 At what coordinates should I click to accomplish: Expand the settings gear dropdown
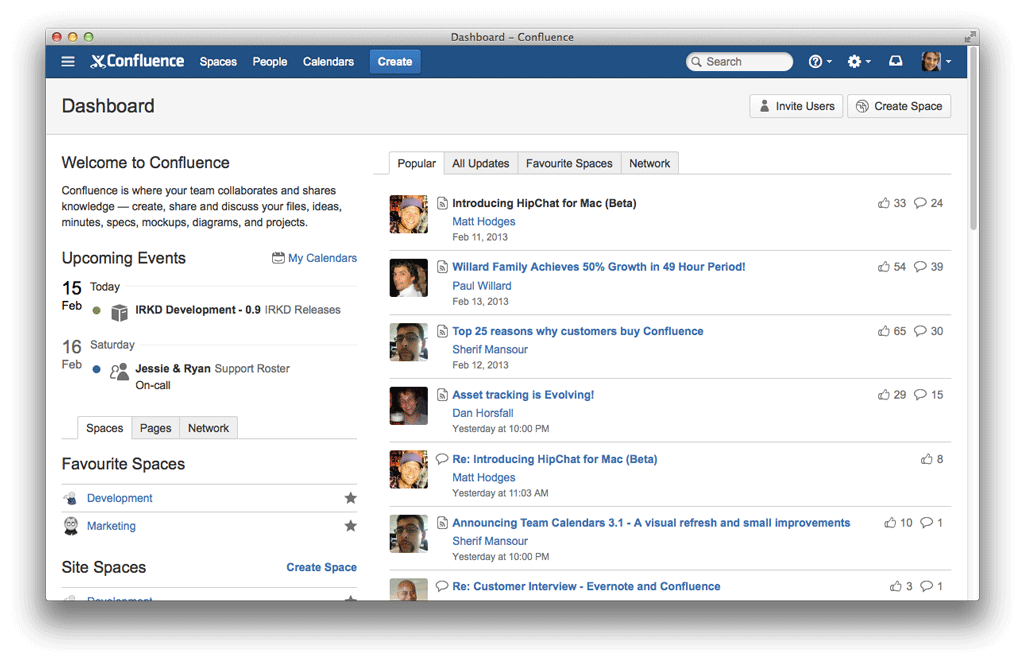(x=858, y=62)
